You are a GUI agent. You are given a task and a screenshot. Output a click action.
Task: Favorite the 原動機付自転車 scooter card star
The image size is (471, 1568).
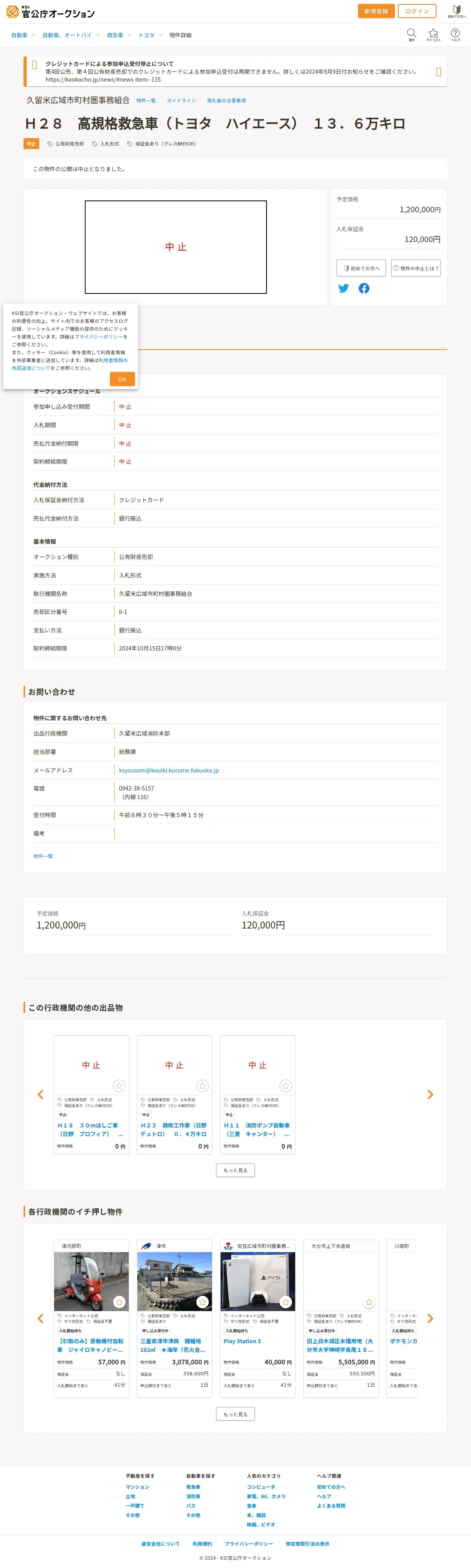tap(119, 1302)
